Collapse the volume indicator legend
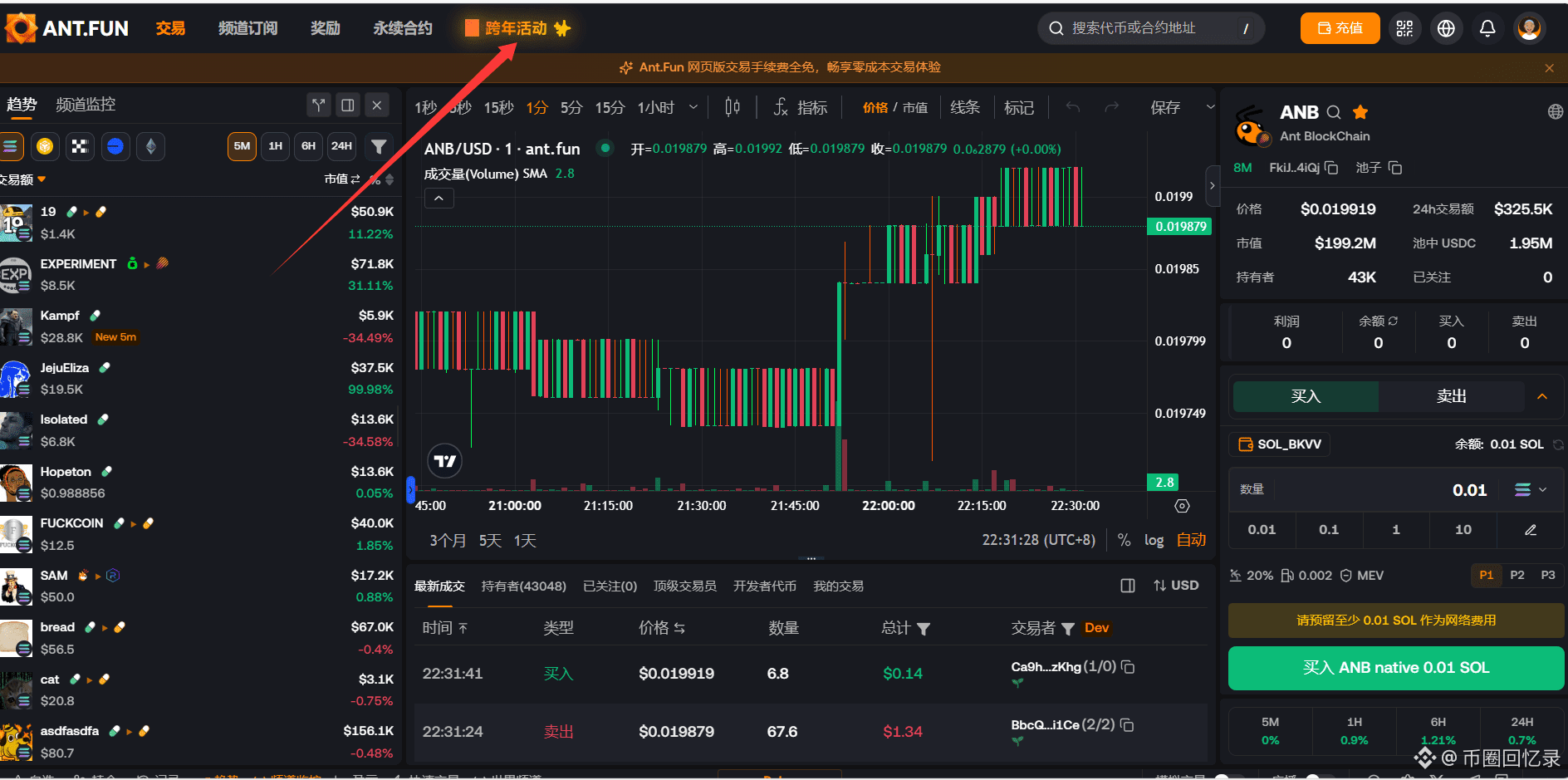The width and height of the screenshot is (1568, 780). 439,198
